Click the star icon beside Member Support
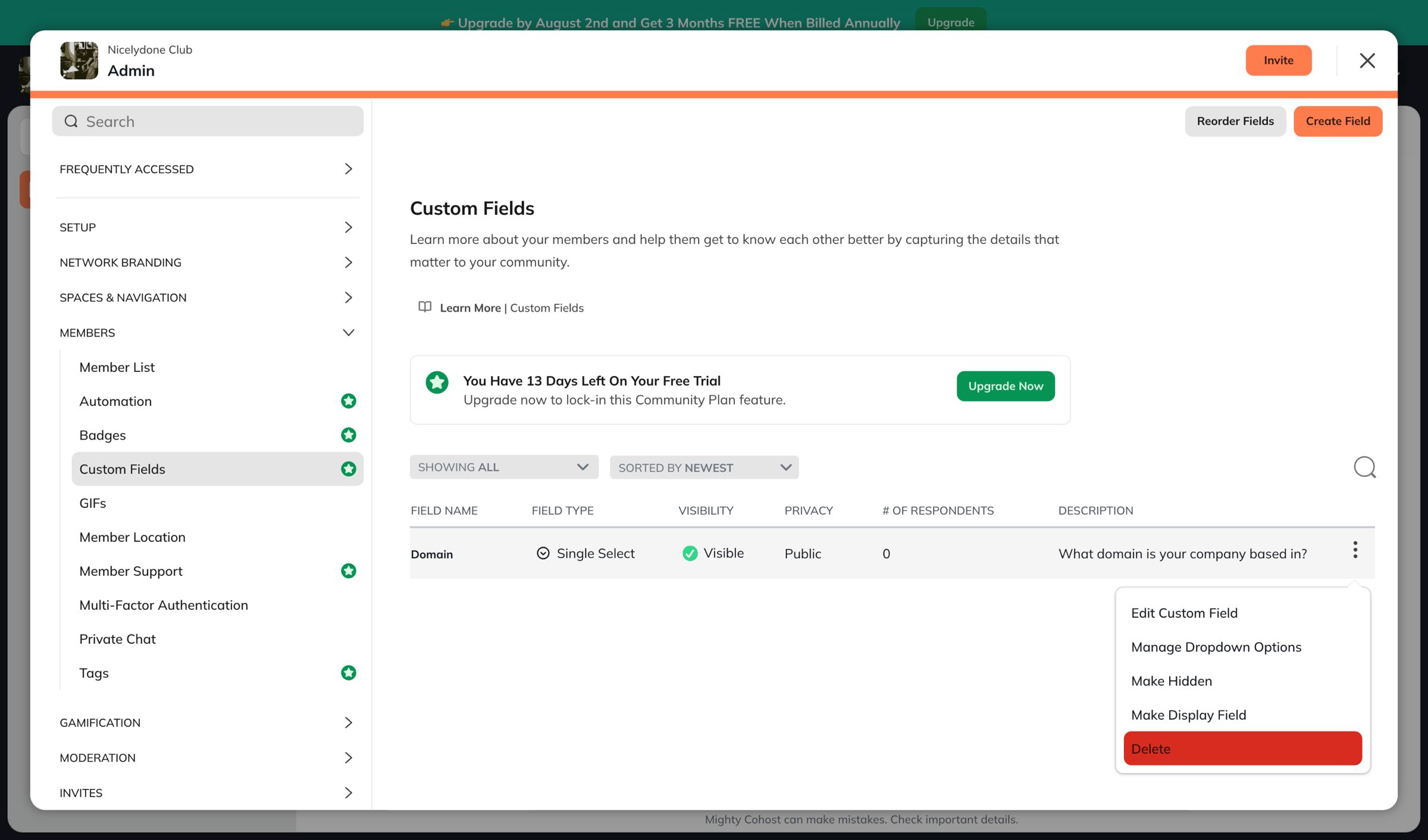This screenshot has width=1428, height=840. pyautogui.click(x=349, y=571)
